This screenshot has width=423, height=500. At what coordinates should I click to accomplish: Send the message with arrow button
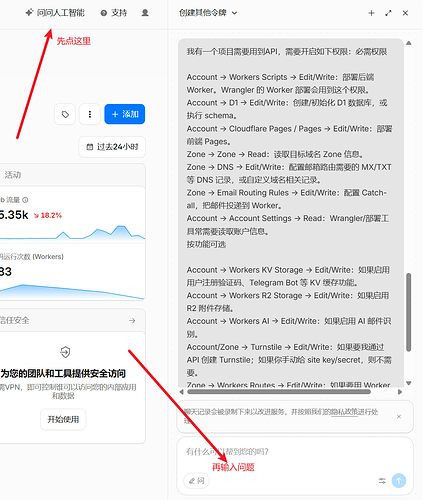coord(399,481)
